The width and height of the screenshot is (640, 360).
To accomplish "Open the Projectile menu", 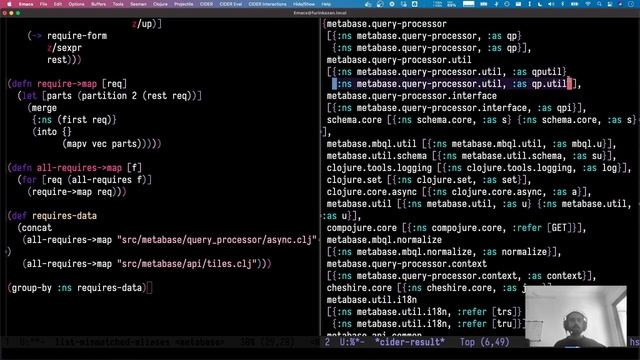I will [x=184, y=4].
